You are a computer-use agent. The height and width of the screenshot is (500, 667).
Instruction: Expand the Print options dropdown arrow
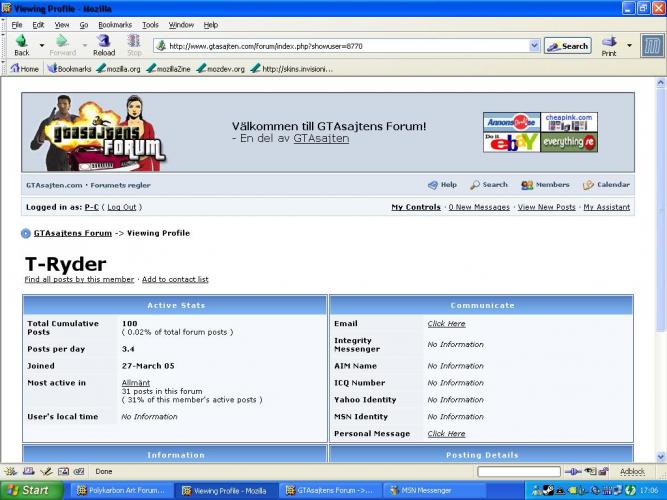point(629,46)
